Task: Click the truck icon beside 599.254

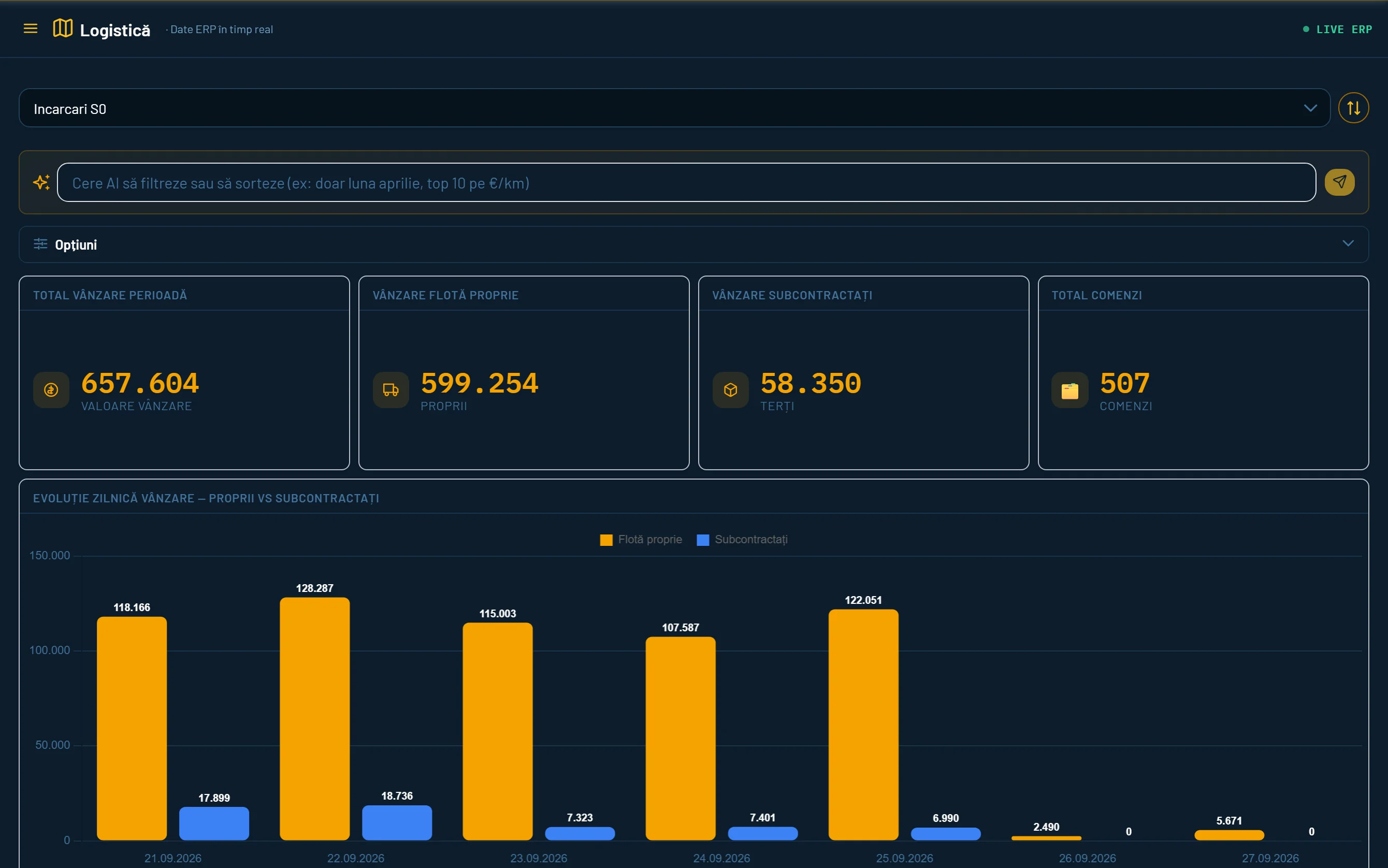Action: 391,390
